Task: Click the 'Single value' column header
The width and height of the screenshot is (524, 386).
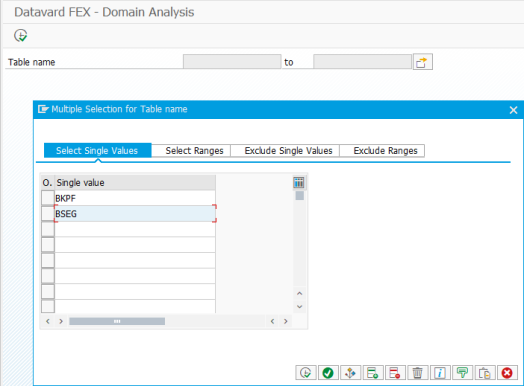Action: pyautogui.click(x=135, y=182)
